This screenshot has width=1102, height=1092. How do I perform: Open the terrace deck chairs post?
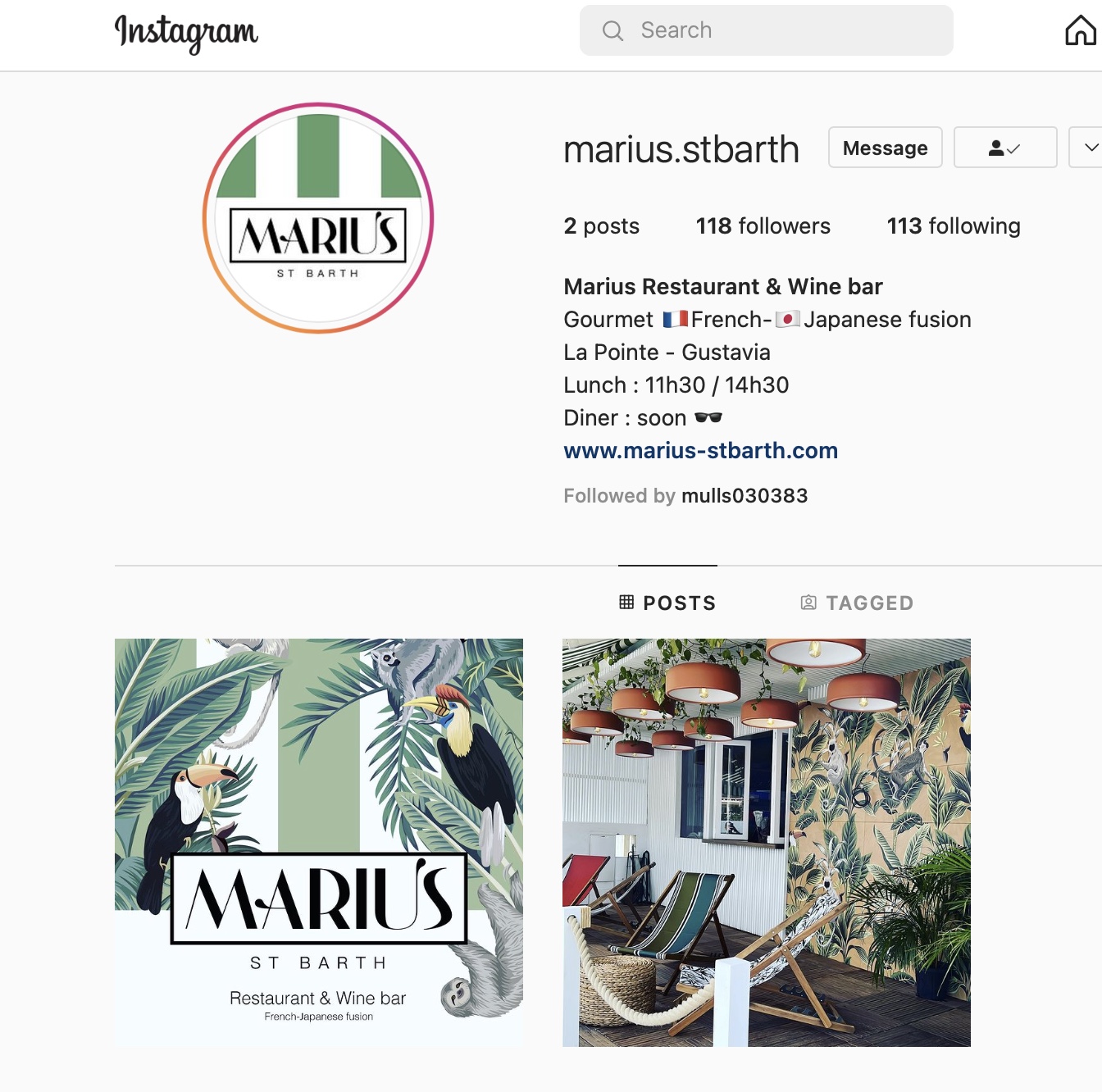click(x=767, y=842)
